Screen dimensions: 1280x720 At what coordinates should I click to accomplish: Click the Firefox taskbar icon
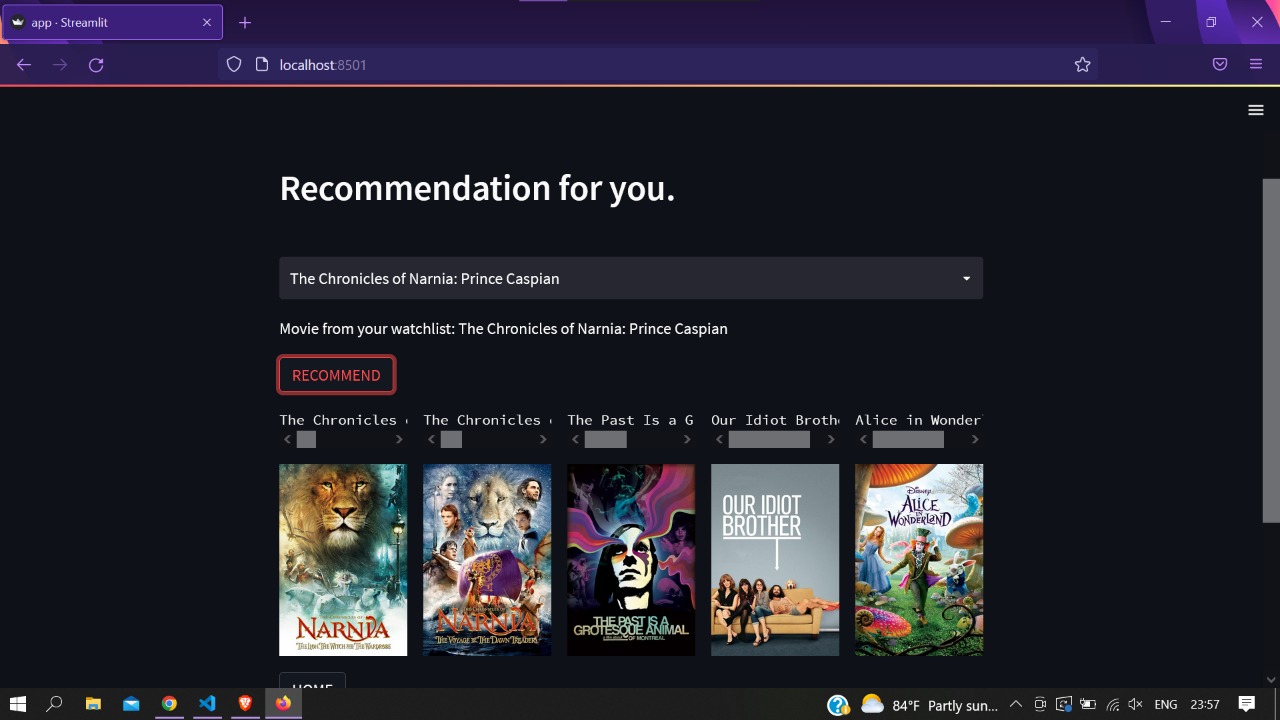(x=283, y=704)
